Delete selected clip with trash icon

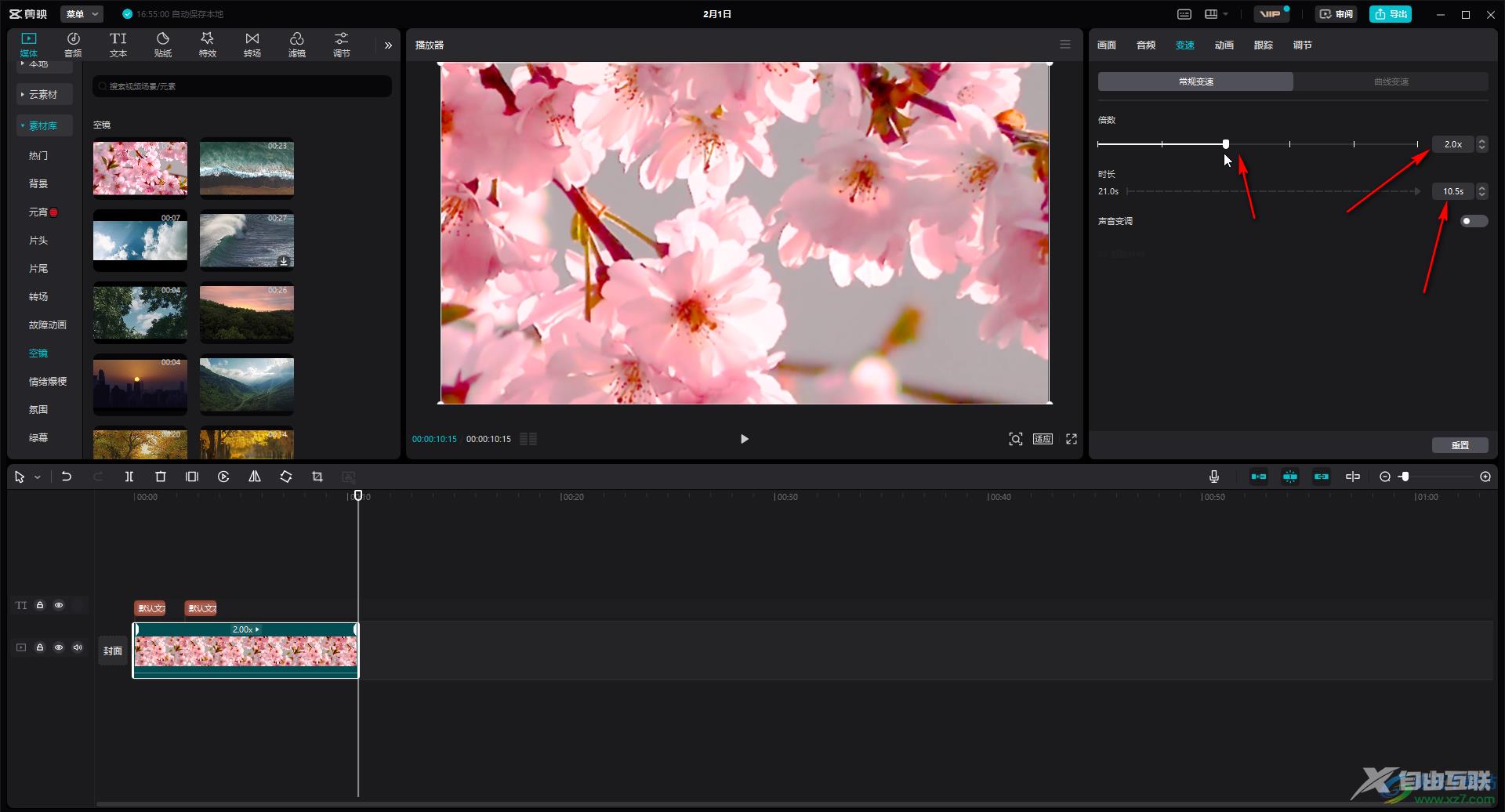tap(161, 477)
